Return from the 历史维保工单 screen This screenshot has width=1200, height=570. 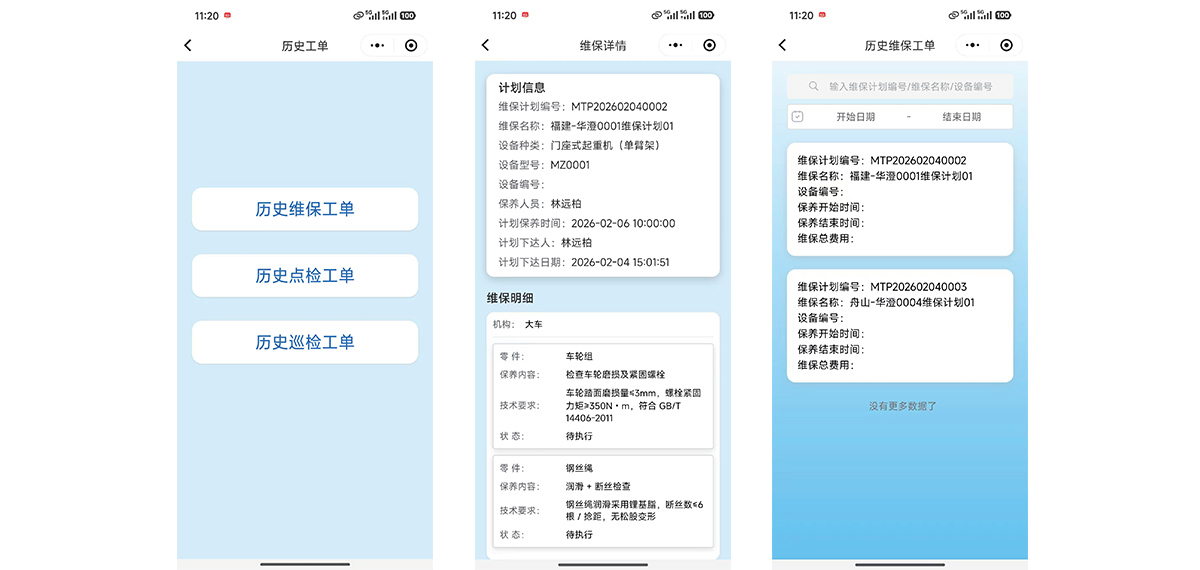tap(782, 45)
